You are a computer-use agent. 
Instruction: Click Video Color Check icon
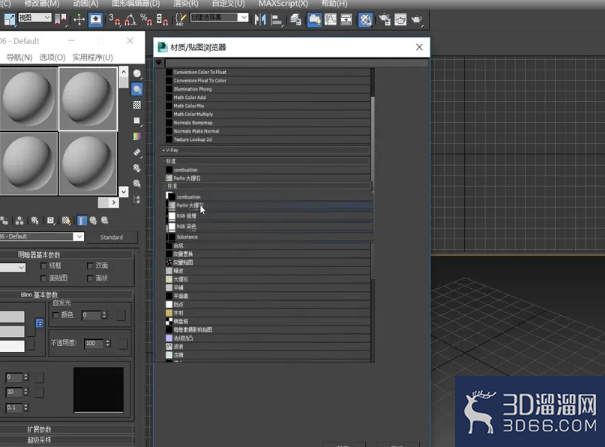click(137, 136)
